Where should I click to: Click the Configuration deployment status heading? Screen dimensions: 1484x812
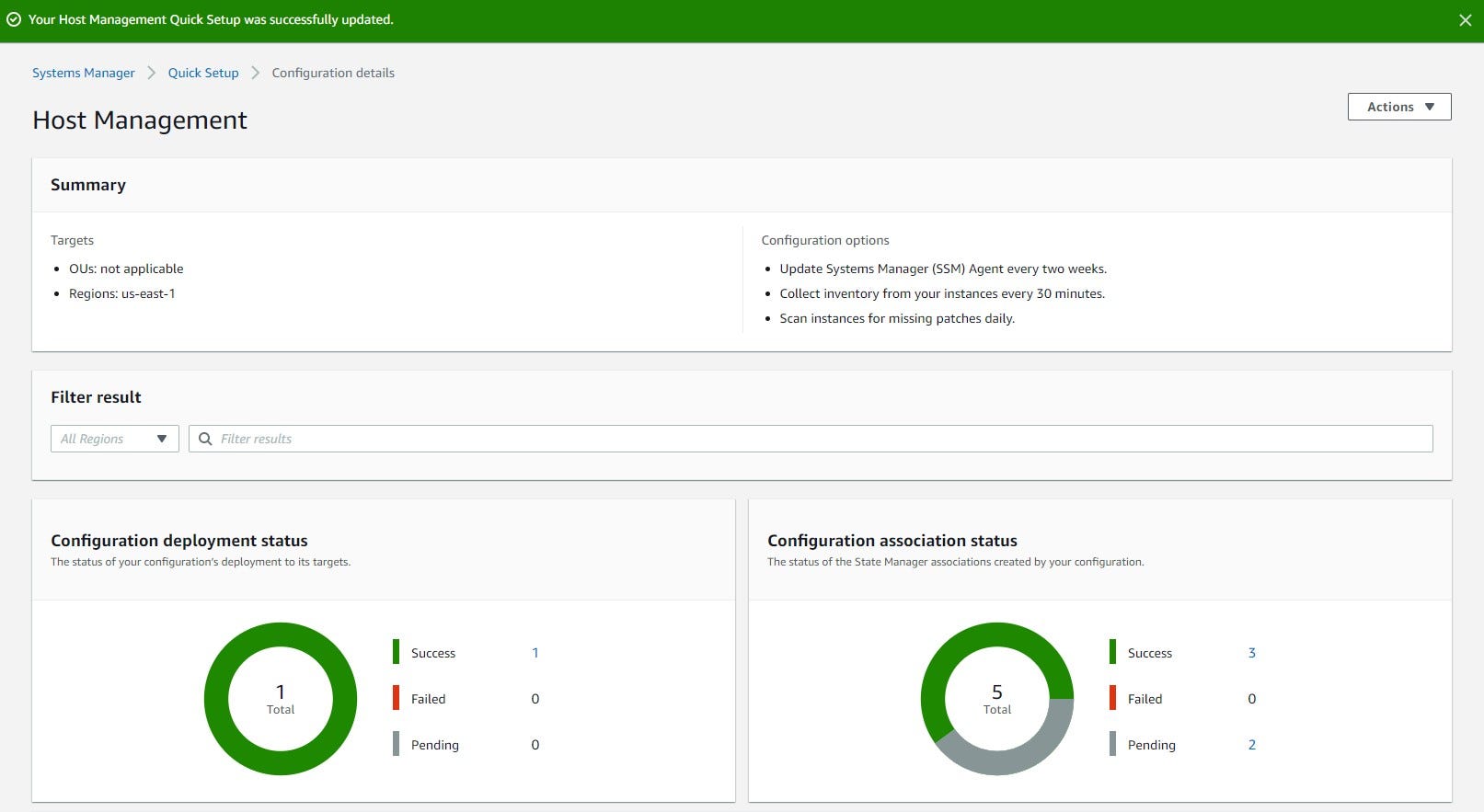[x=179, y=541]
